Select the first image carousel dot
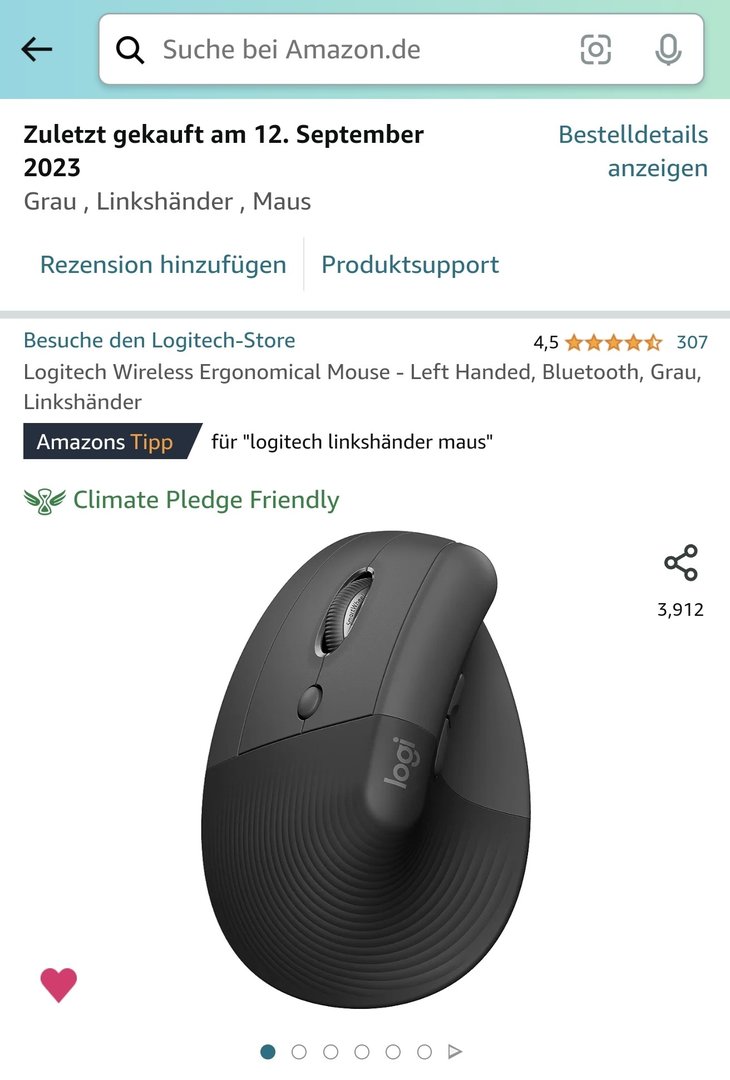 268,1052
